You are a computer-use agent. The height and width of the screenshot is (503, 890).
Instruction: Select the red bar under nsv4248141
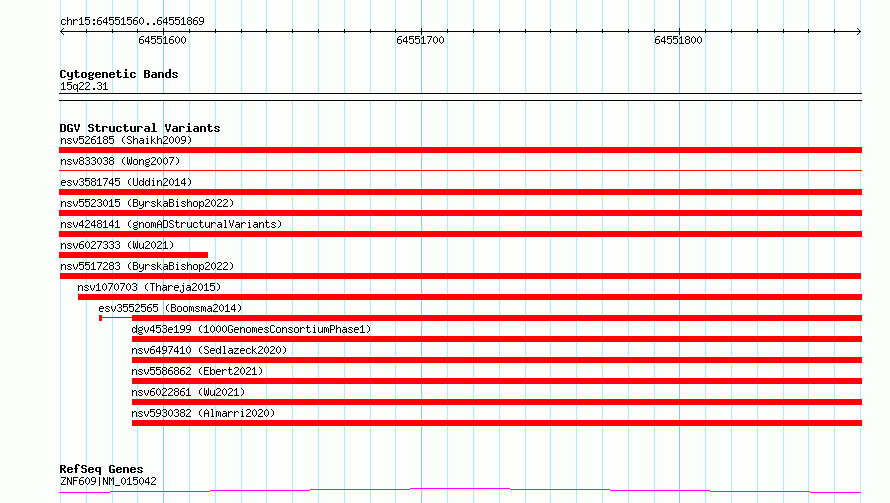point(460,234)
